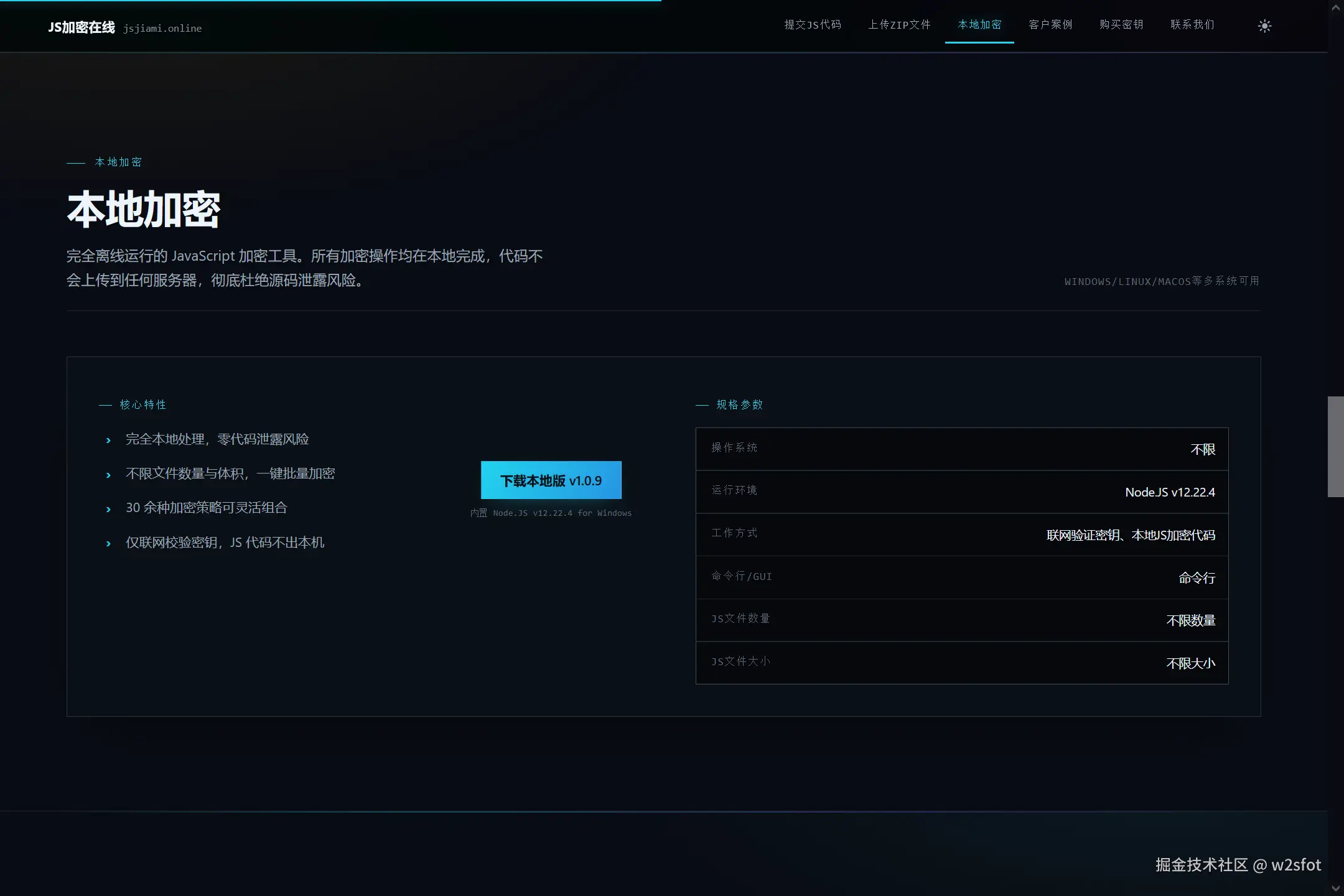Click the 不限 value in 操作系统 row
The image size is (1344, 896).
coord(1203,449)
